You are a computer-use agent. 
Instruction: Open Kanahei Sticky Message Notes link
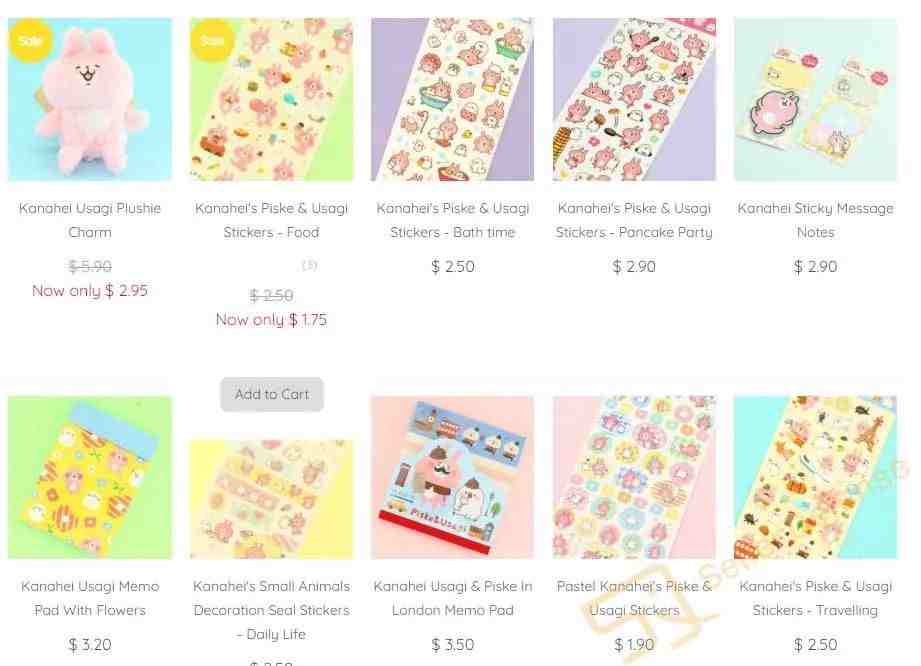pos(815,220)
